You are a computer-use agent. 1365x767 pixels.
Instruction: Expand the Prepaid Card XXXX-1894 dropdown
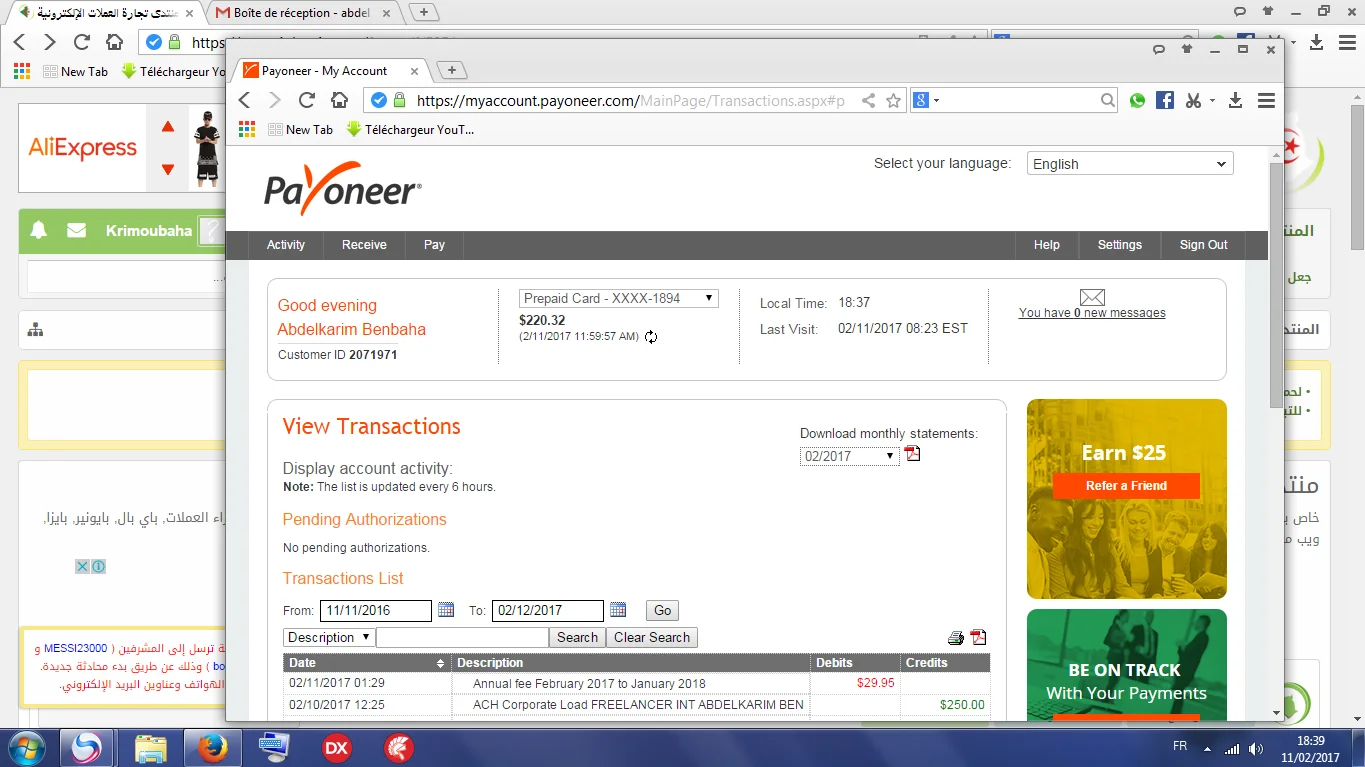pos(619,298)
